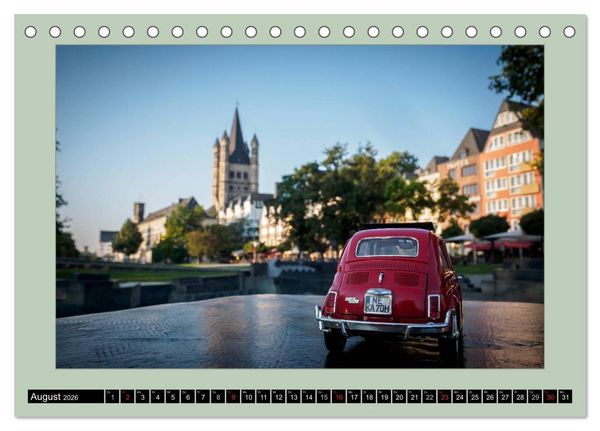The image size is (600, 431).
Task: Select day 31 in the calendar strip
Action: click(566, 397)
